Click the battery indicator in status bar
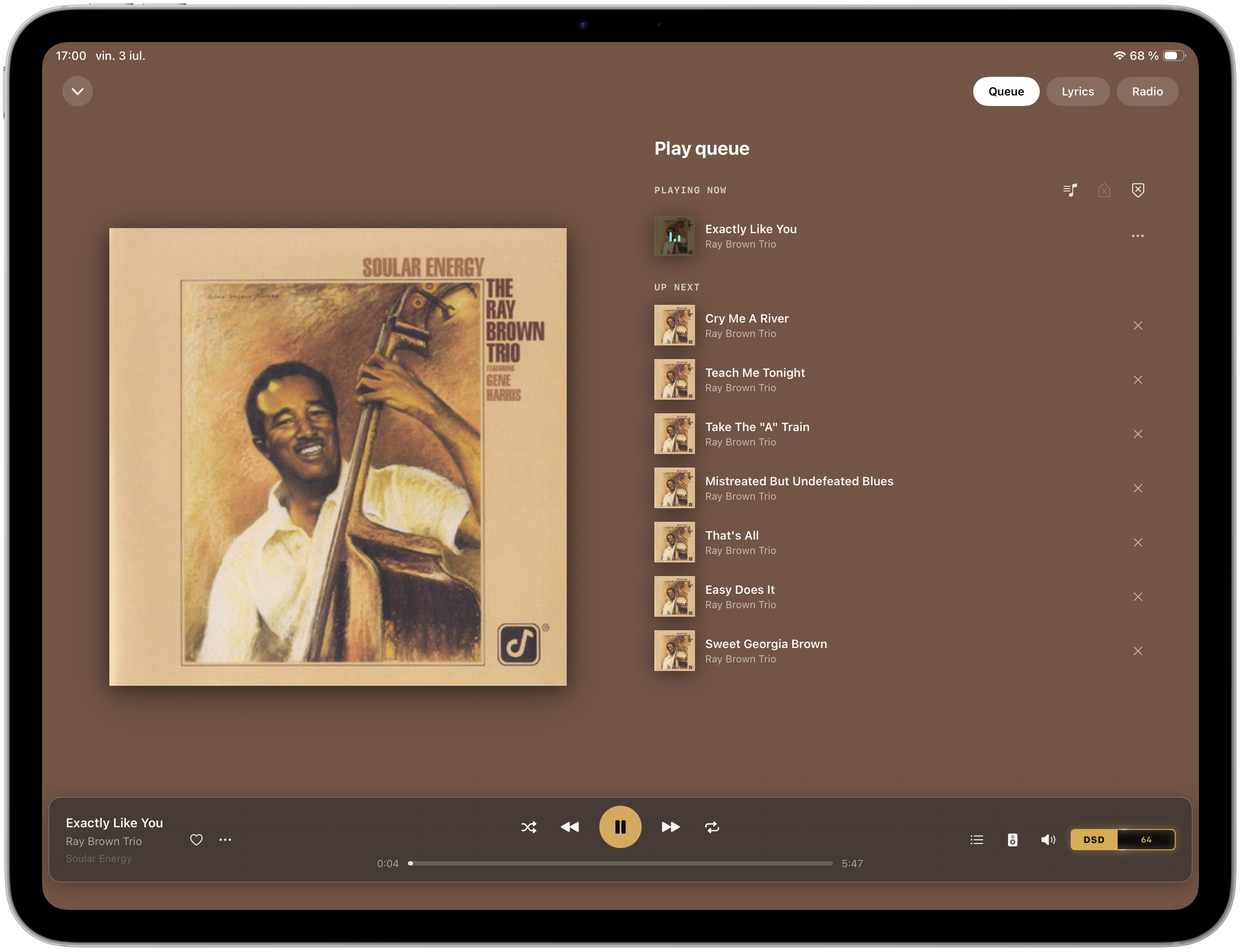Viewport: 1241px width, 952px height. point(1174,56)
